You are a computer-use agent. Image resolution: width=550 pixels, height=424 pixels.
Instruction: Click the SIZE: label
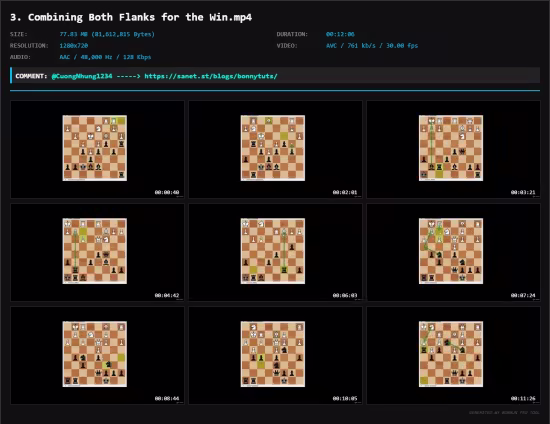(19, 34)
